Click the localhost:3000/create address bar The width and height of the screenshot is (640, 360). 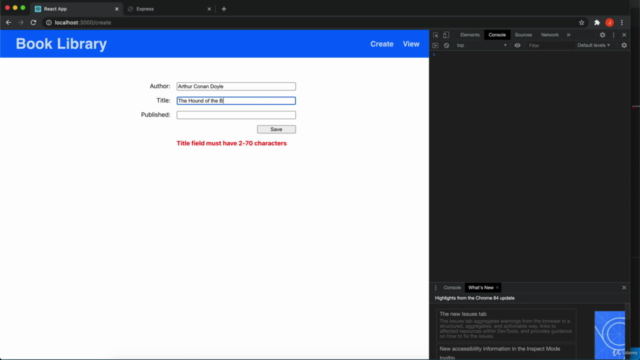310,22
